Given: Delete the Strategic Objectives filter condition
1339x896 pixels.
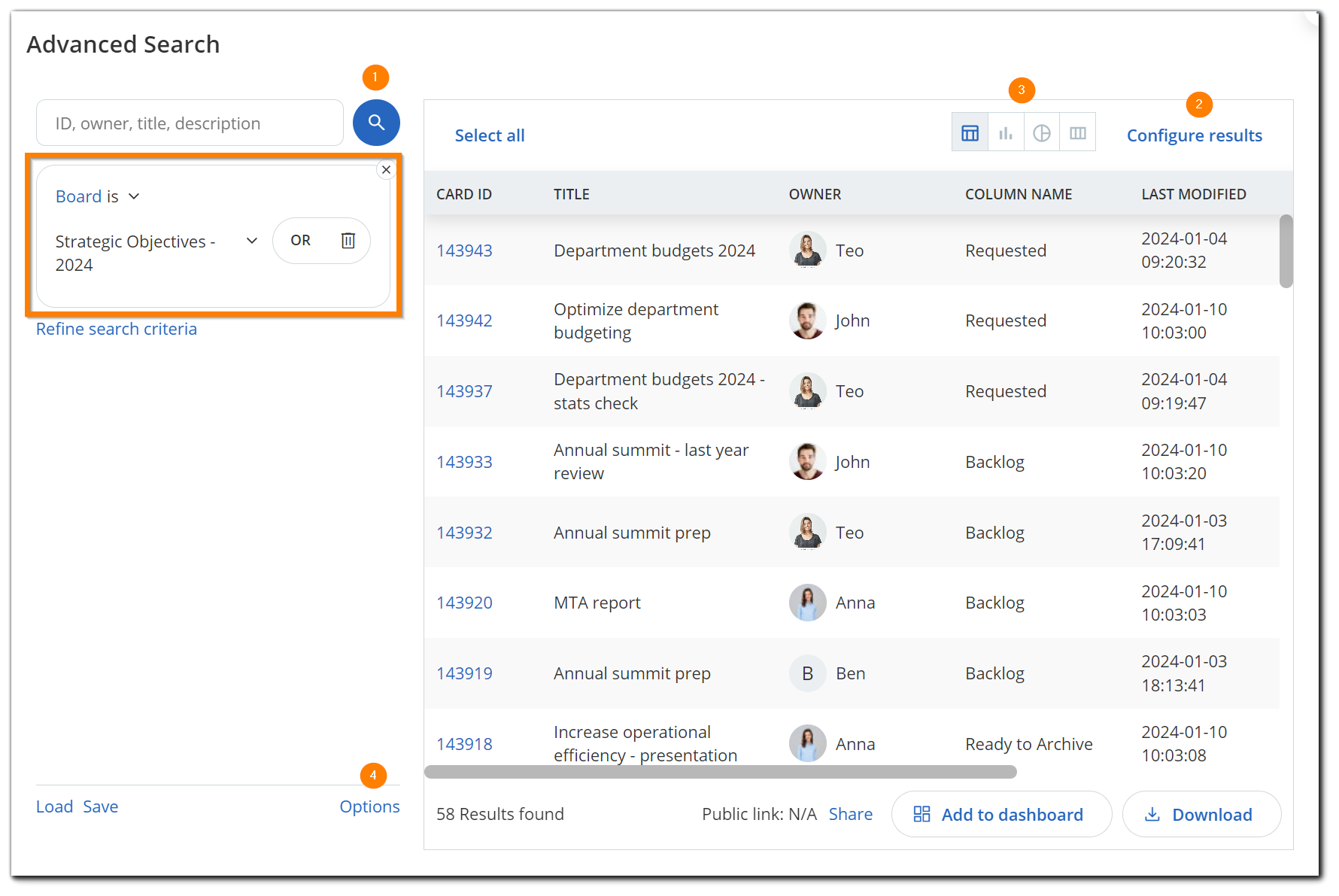Looking at the screenshot, I should click(347, 241).
